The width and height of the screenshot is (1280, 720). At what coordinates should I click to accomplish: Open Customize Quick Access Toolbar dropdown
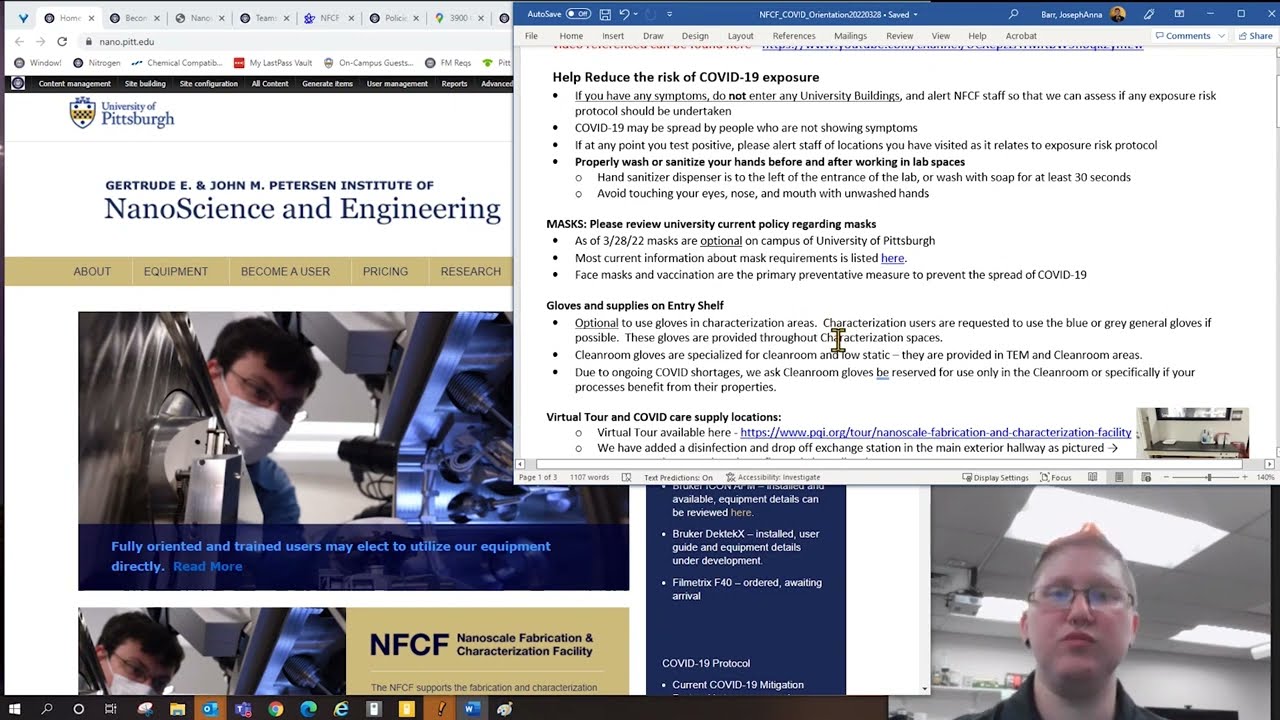tap(669, 14)
